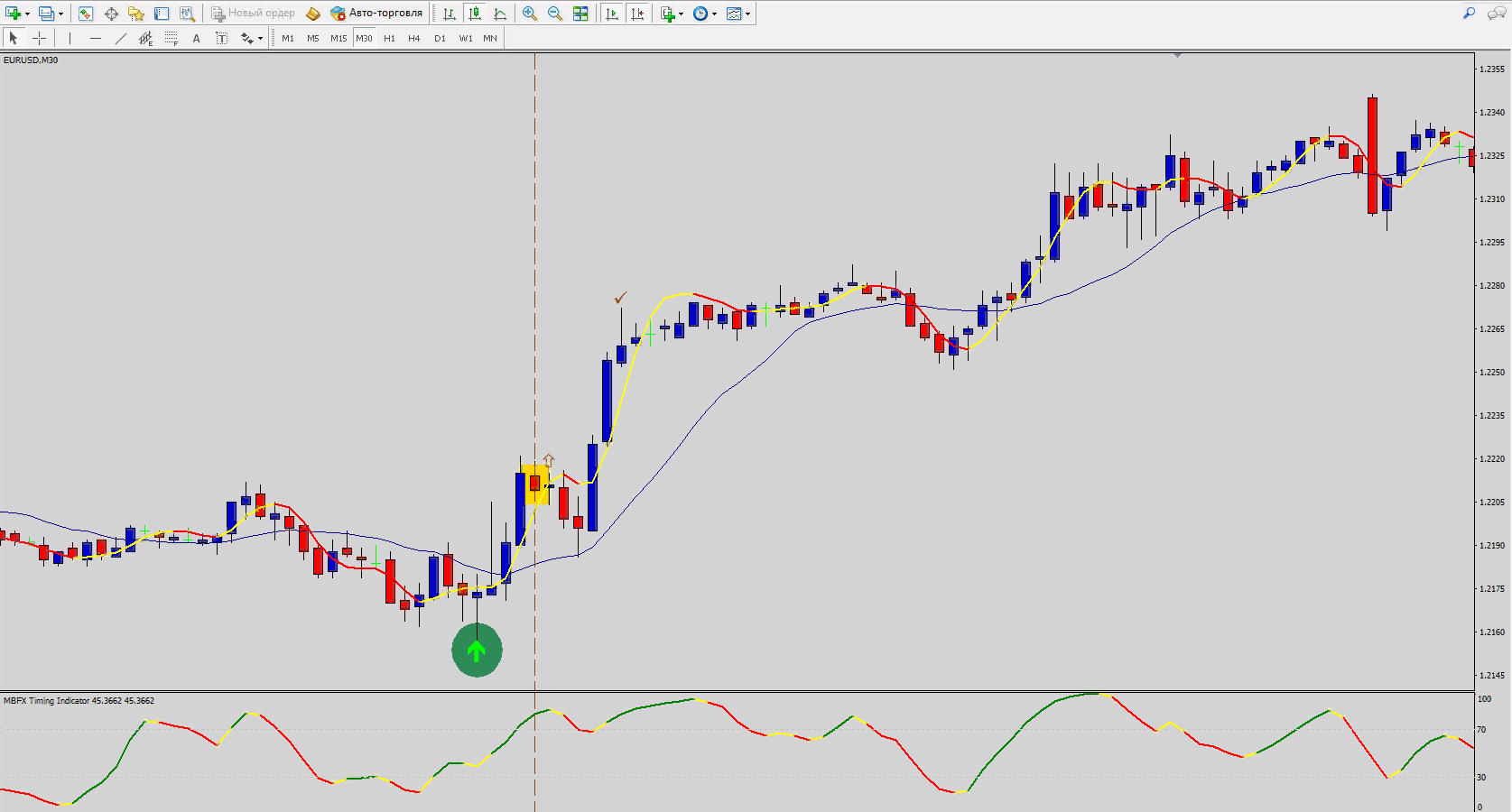Open MetaEditor from the toolbar
Viewport: 1512px width, 812px height.
click(x=313, y=14)
